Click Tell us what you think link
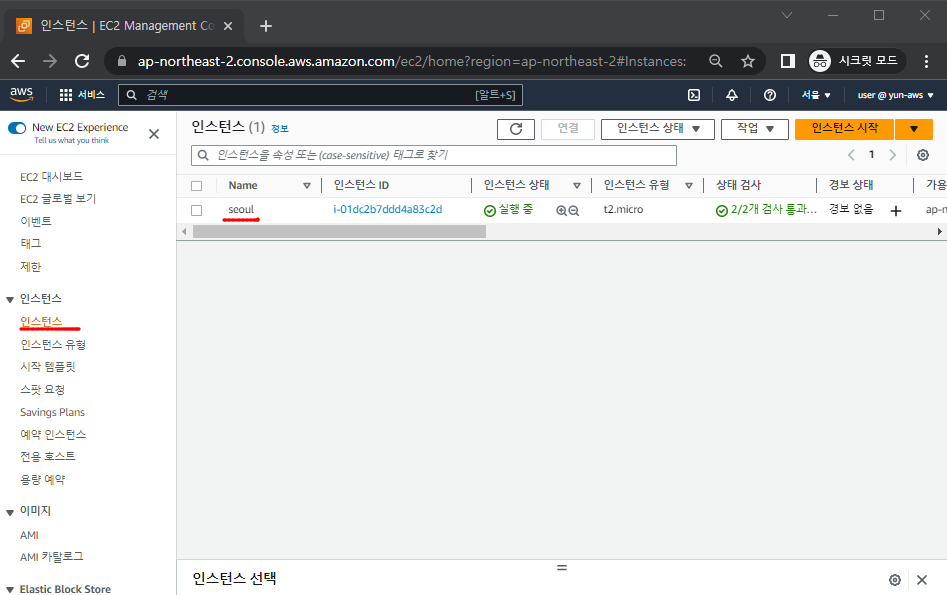The image size is (947, 595). [x=71, y=140]
